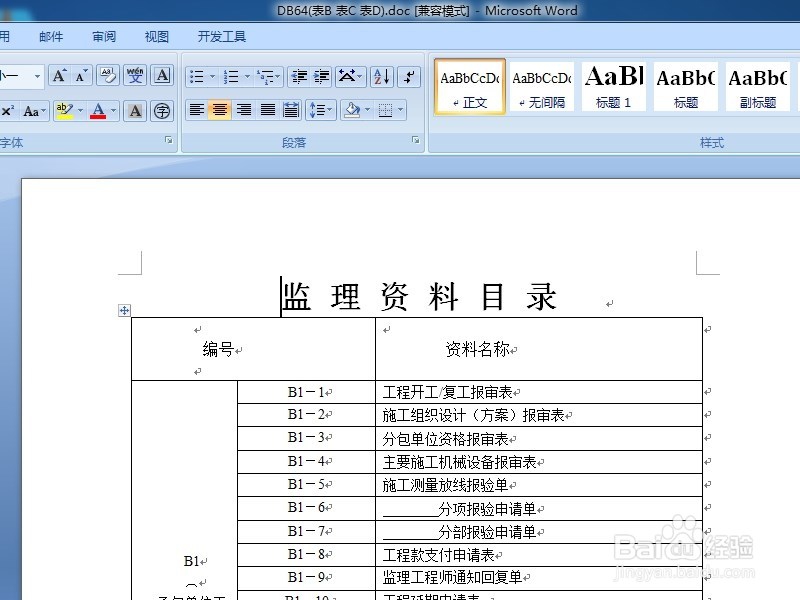Viewport: 800px width, 600px height.
Task: Toggle the bulleted list on
Action: pyautogui.click(x=195, y=76)
